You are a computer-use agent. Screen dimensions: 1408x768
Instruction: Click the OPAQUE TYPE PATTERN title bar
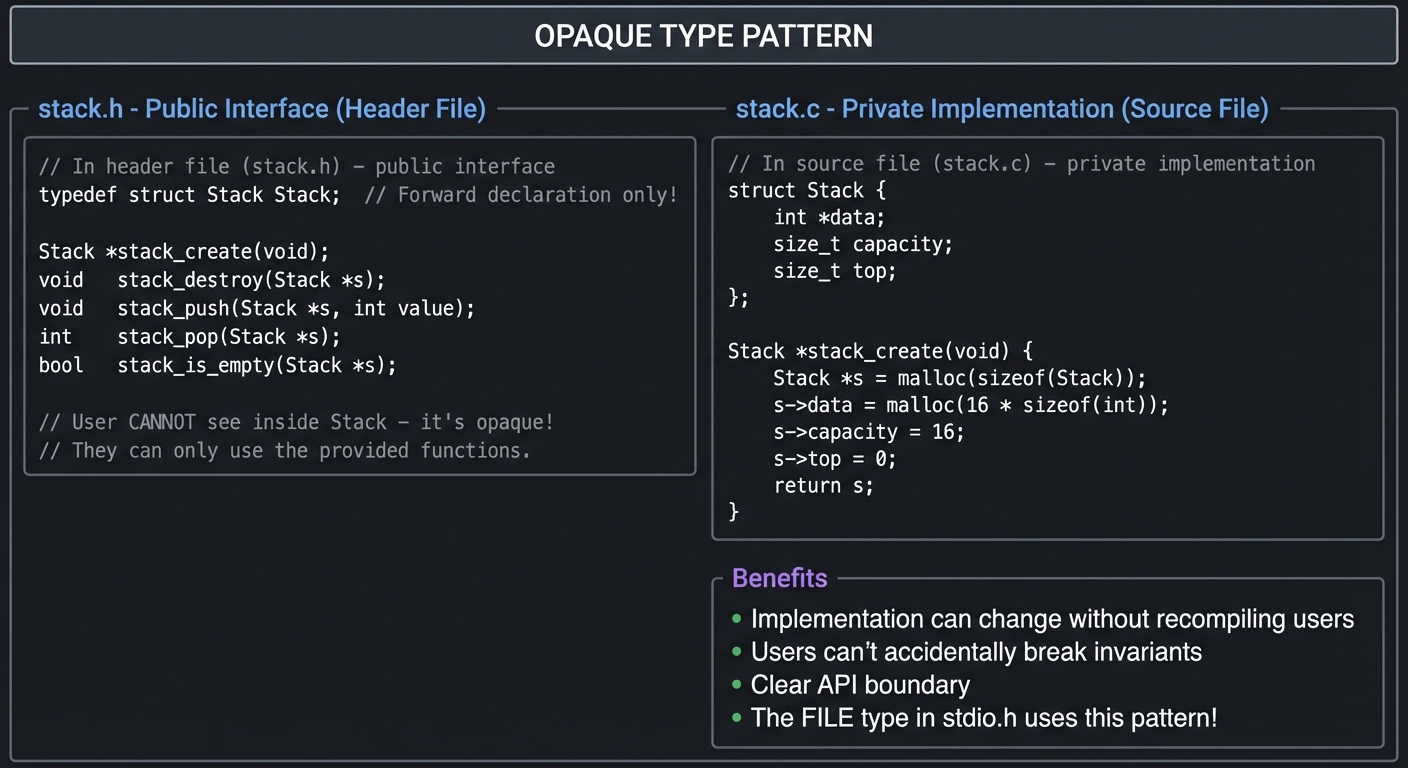pyautogui.click(x=703, y=35)
